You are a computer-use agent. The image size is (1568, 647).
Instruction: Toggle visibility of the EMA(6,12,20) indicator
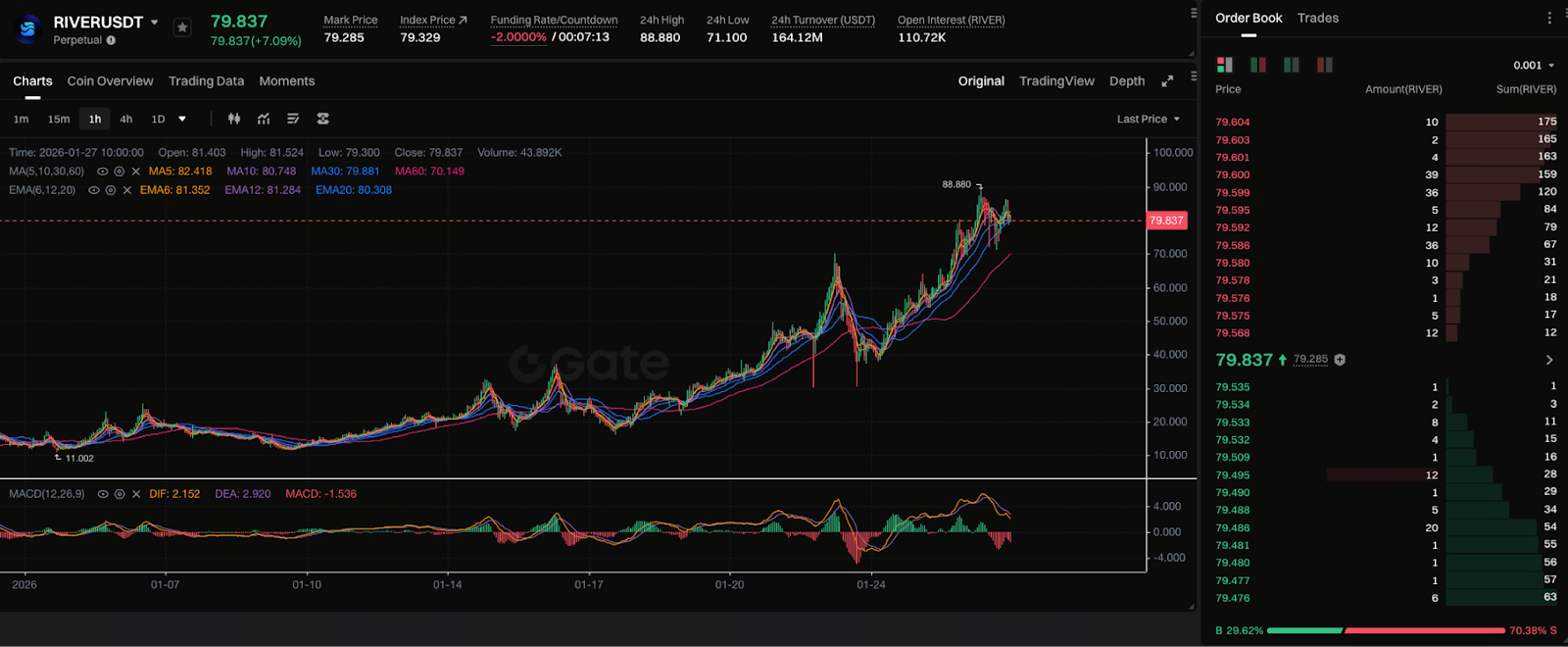coord(94,190)
